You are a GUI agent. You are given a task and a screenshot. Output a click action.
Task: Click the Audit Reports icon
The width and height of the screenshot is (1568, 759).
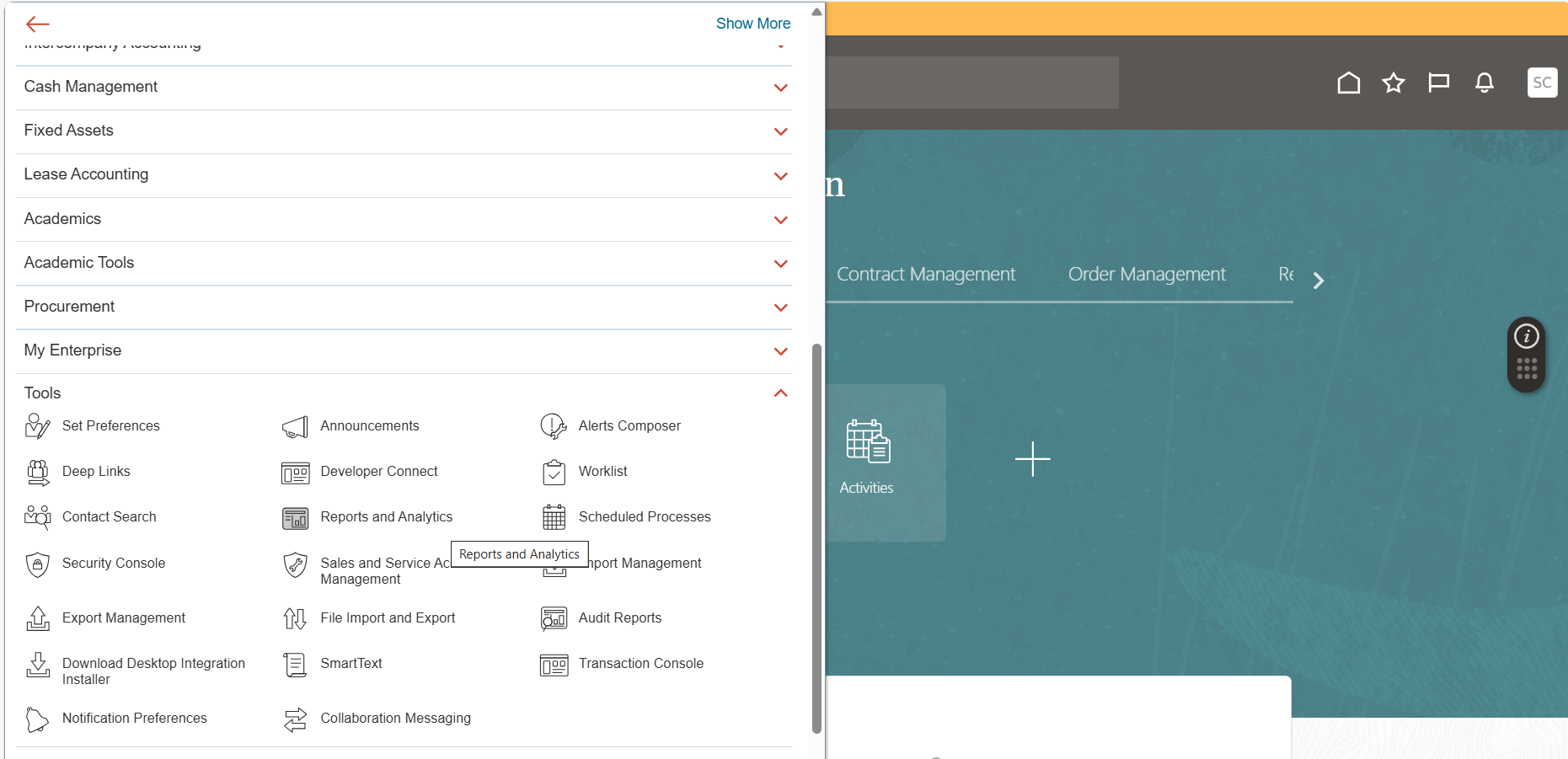(554, 619)
